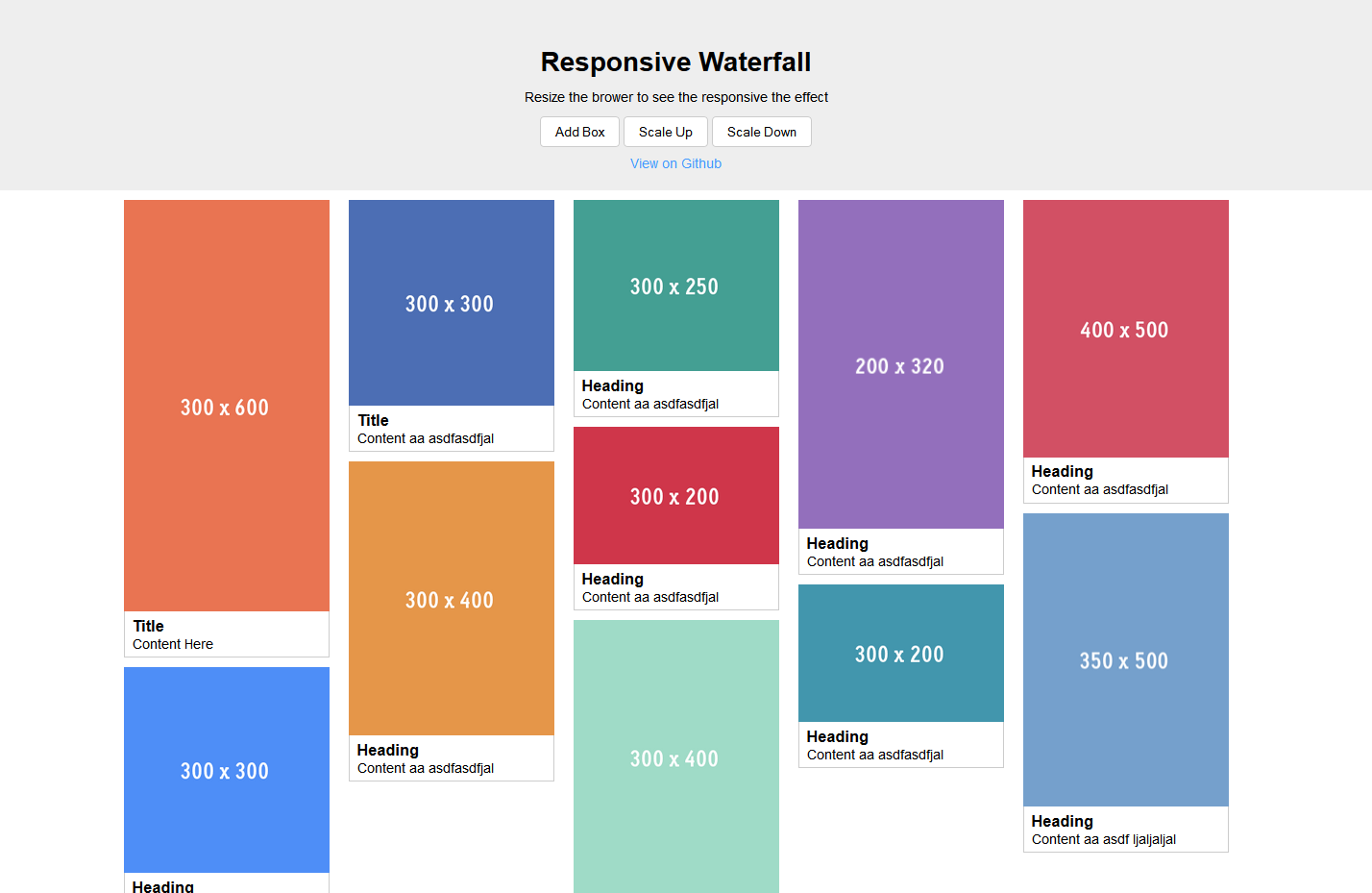Select the amber 300 x 400 image
The width and height of the screenshot is (1372, 893).
coord(452,599)
